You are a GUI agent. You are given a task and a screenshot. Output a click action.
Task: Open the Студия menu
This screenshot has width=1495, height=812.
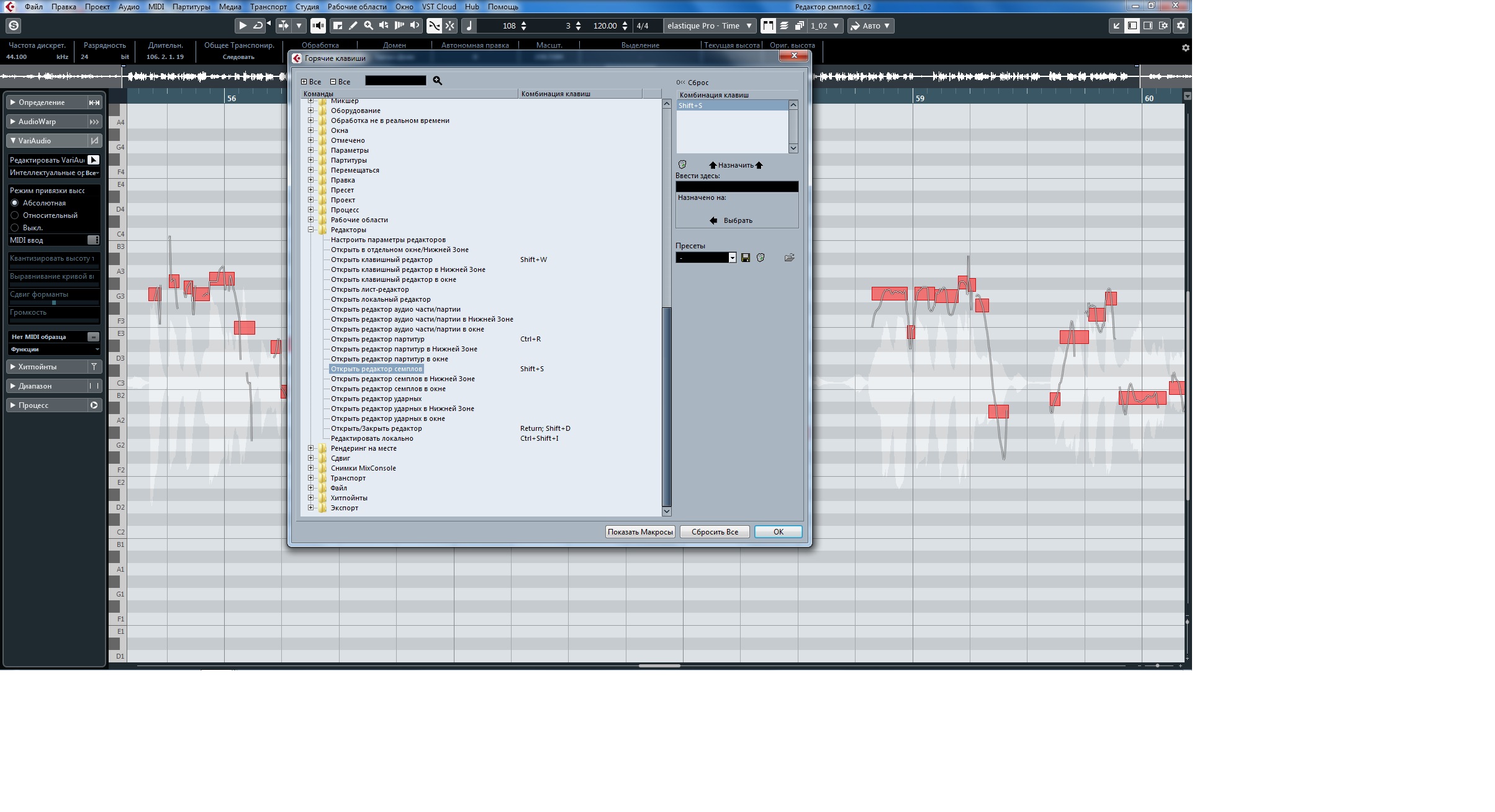(307, 7)
